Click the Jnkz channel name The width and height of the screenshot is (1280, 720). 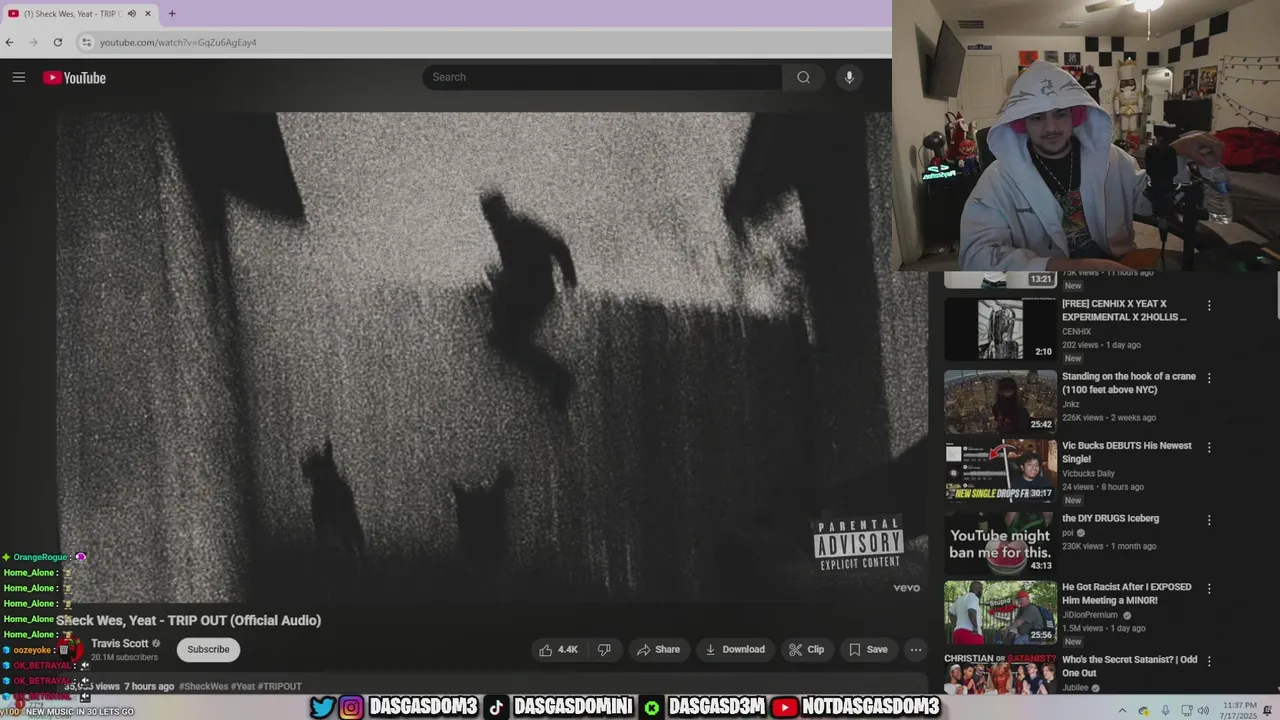click(x=1071, y=403)
